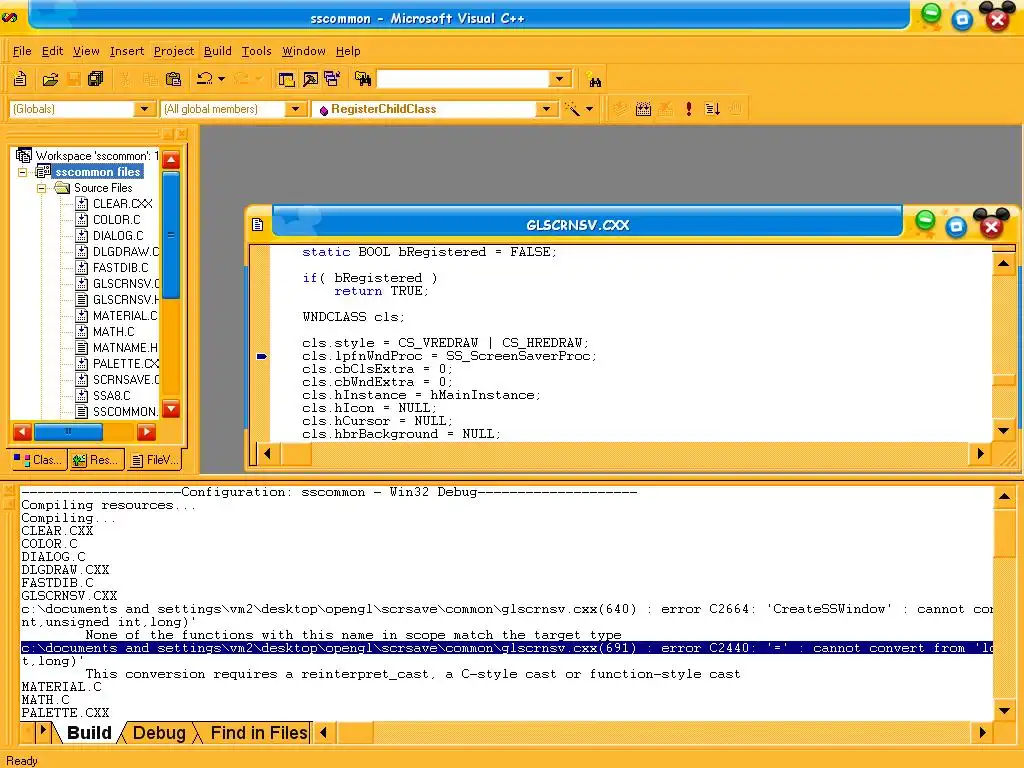Select DLGDRAW file in the tree
The width and height of the screenshot is (1024, 768).
[x=125, y=251]
